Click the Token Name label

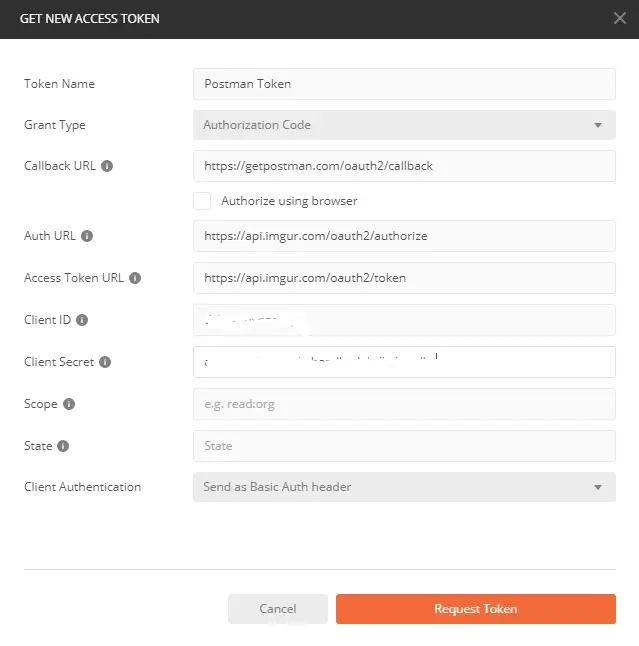point(59,84)
